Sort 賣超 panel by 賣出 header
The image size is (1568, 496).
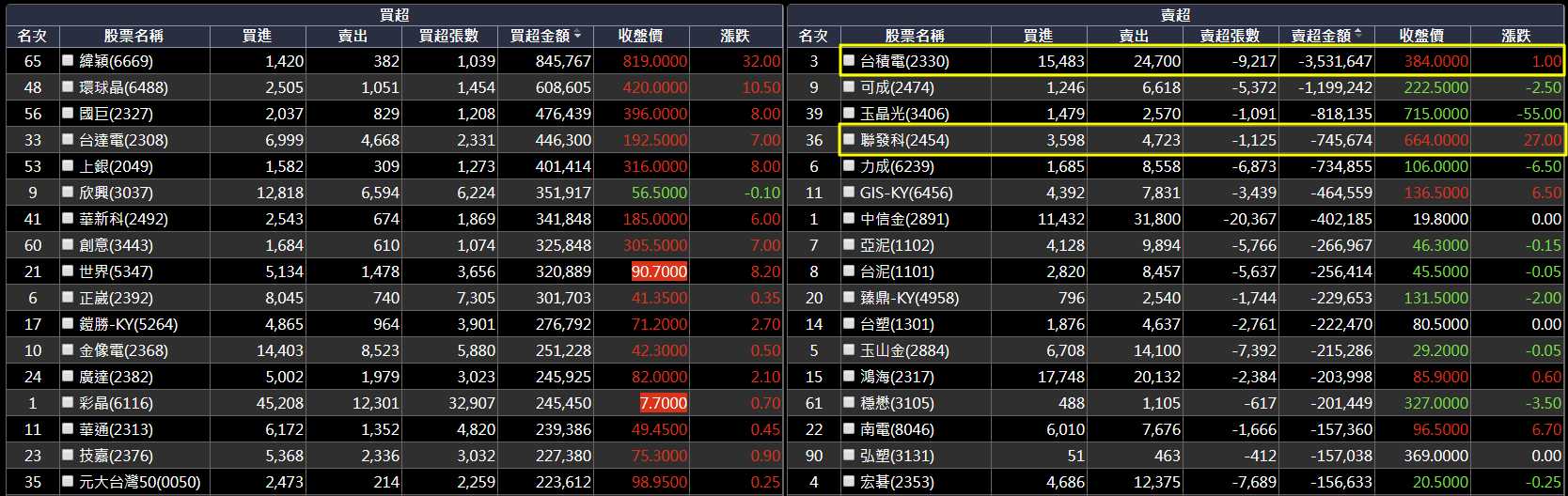click(1134, 36)
